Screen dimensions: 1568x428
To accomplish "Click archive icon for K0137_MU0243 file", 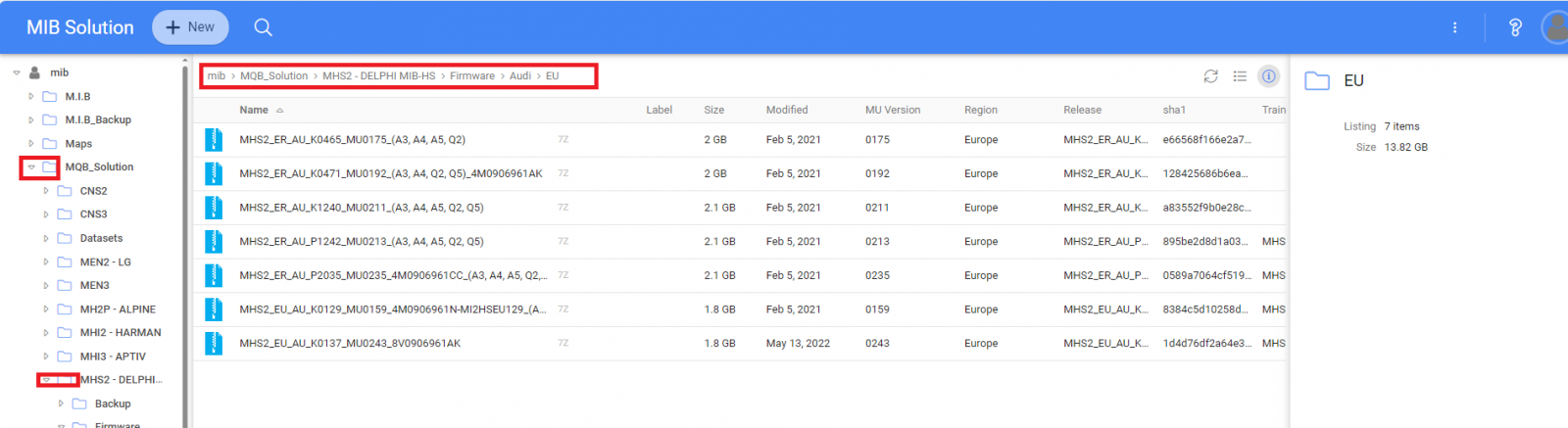I will point(214,343).
